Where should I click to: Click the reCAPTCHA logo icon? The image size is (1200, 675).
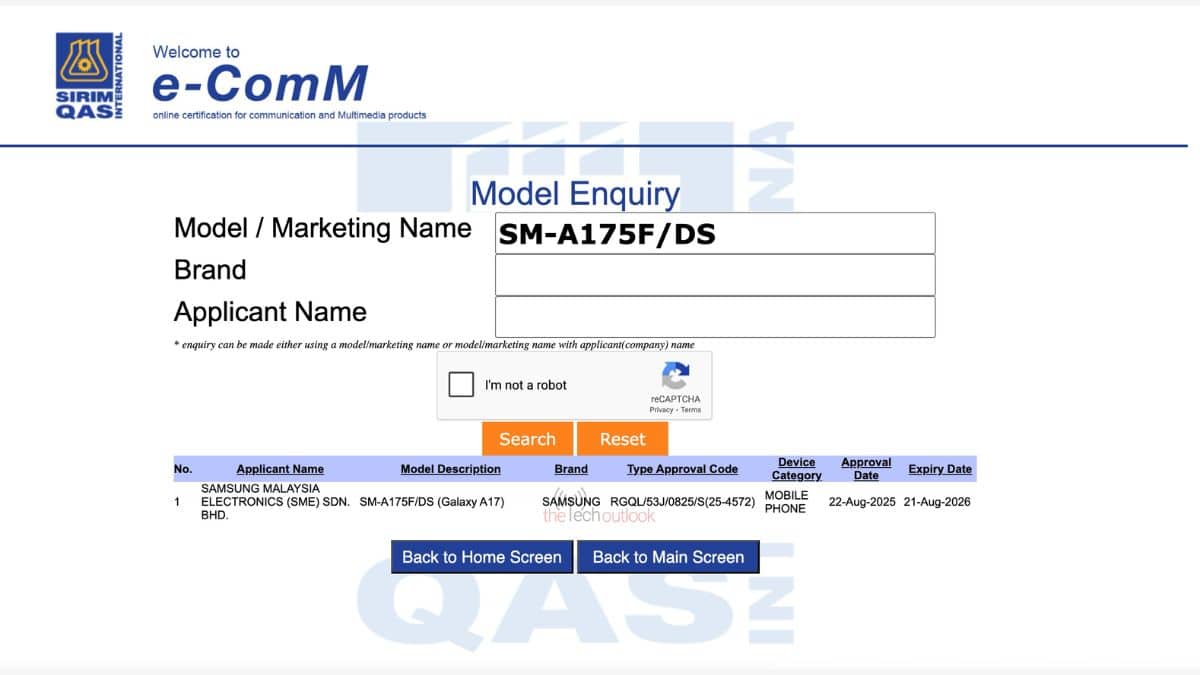pos(675,377)
